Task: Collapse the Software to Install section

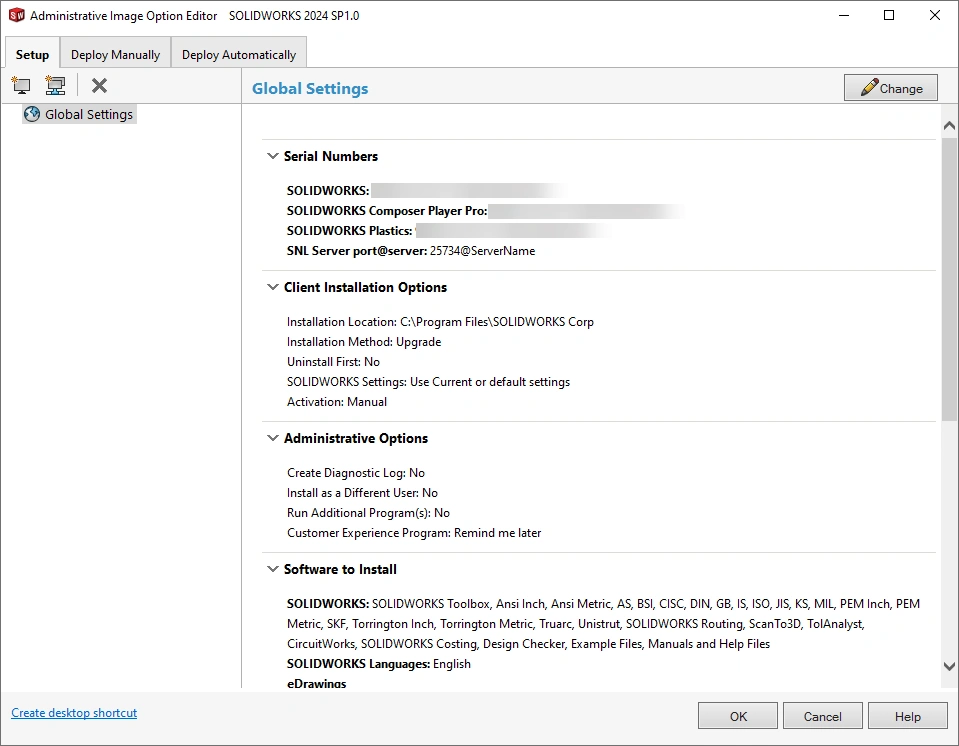Action: tap(272, 569)
